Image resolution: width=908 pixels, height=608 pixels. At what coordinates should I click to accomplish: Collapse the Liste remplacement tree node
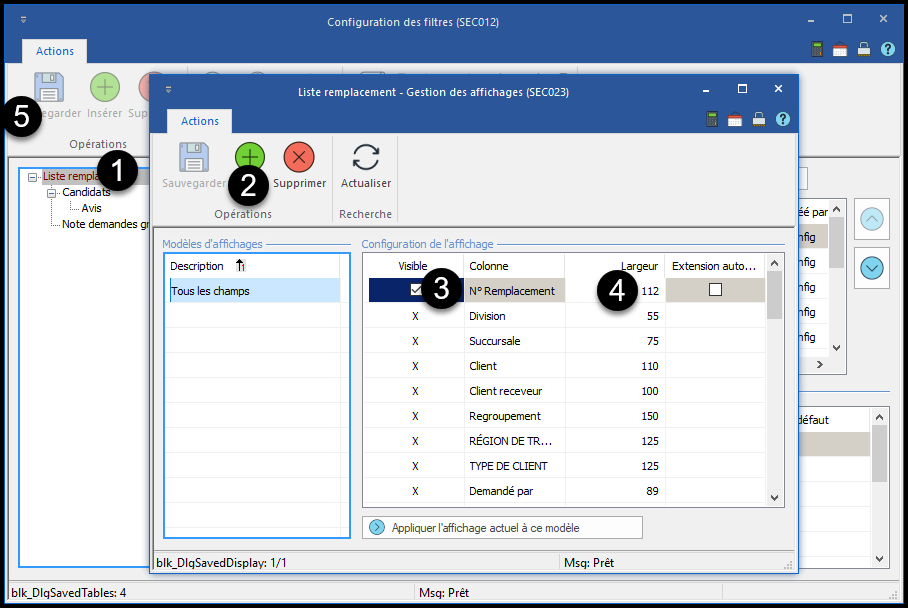[x=33, y=177]
